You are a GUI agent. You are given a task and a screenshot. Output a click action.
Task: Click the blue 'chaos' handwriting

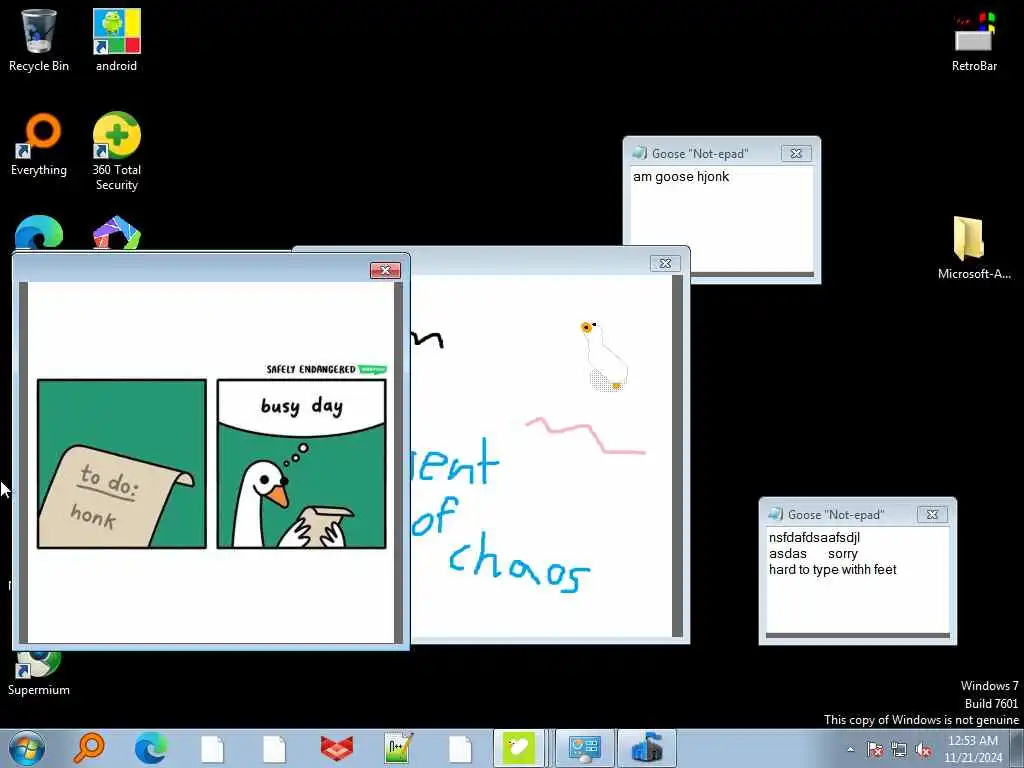(x=519, y=562)
